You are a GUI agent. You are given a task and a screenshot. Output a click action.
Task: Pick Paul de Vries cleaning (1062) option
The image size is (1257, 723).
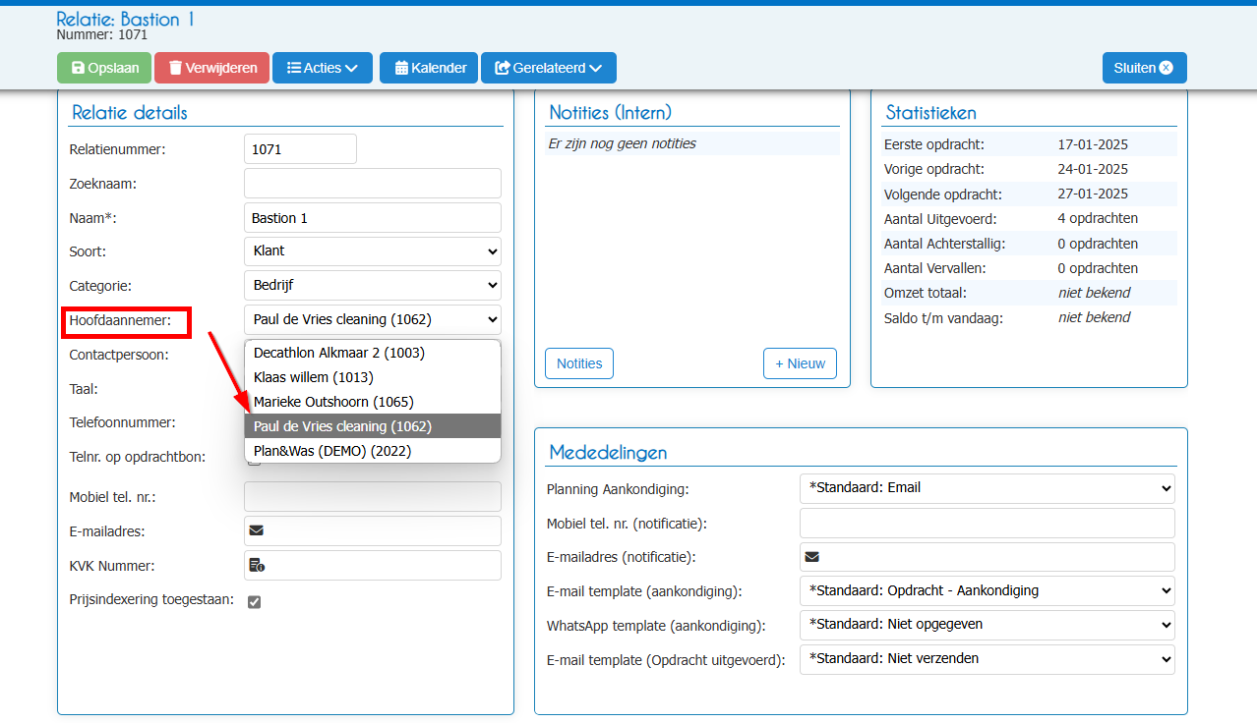(x=373, y=426)
